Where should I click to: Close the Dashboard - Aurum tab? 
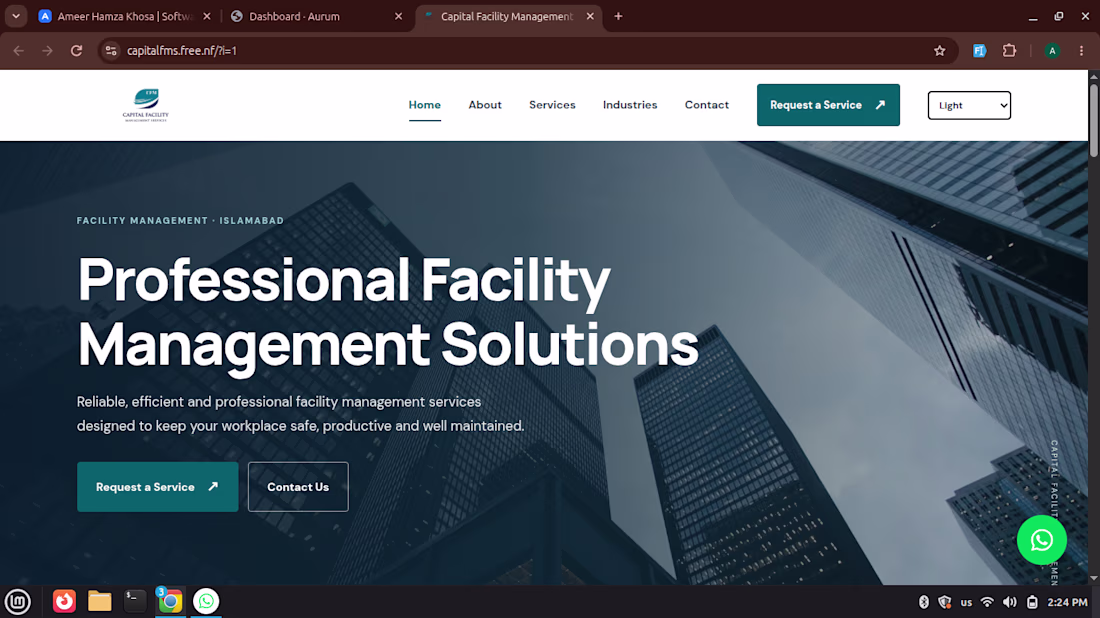coord(398,16)
